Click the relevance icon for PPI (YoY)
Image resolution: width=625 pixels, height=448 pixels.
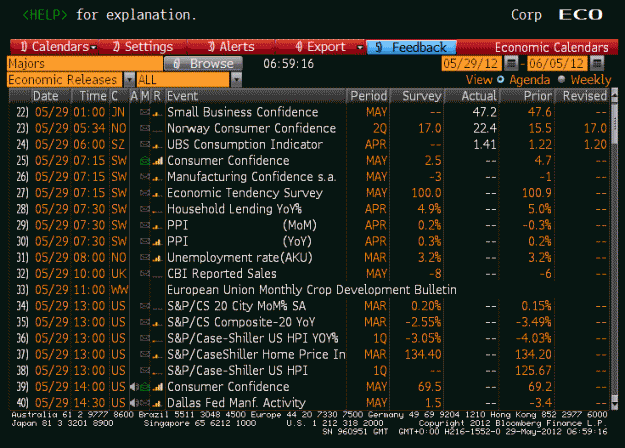(x=157, y=242)
